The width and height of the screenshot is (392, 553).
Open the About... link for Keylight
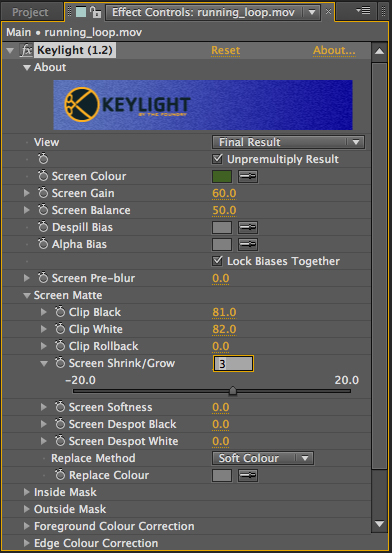(334, 50)
